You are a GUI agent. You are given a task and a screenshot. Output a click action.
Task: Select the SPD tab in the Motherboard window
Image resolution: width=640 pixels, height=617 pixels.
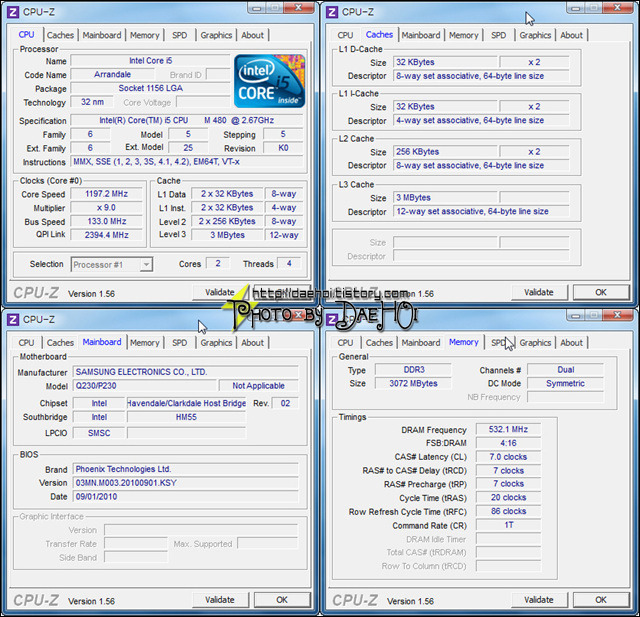point(180,343)
